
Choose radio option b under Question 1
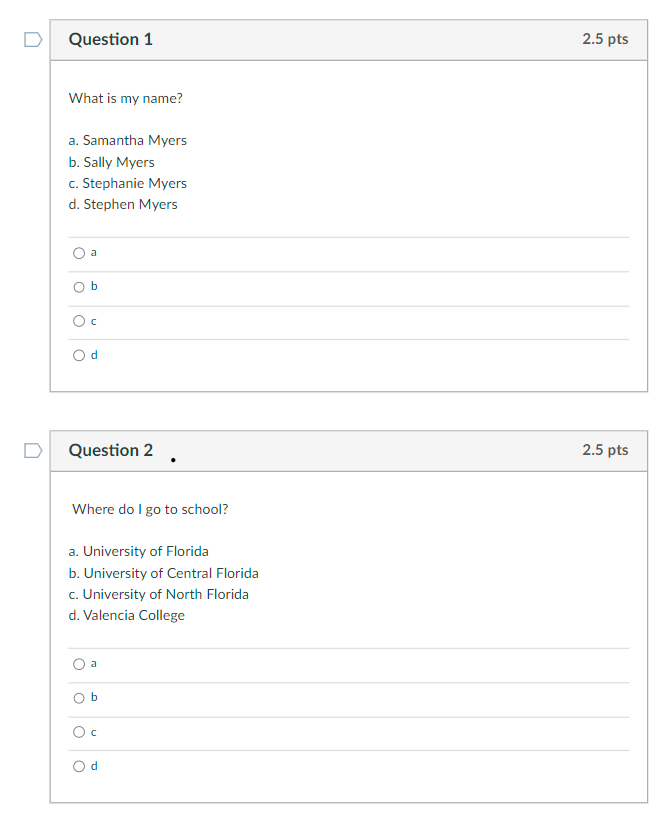[x=79, y=287]
